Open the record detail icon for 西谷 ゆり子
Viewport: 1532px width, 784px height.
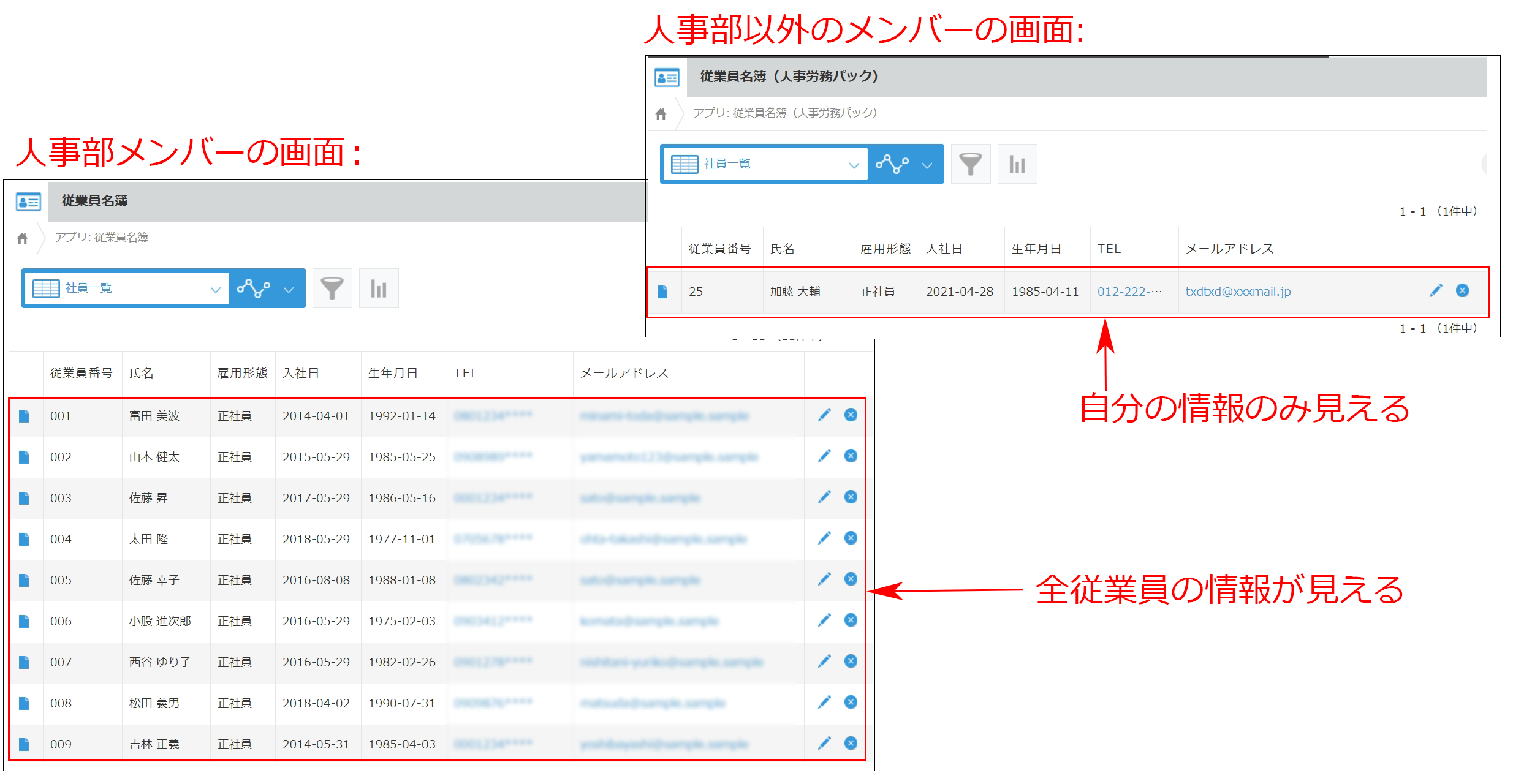point(25,661)
